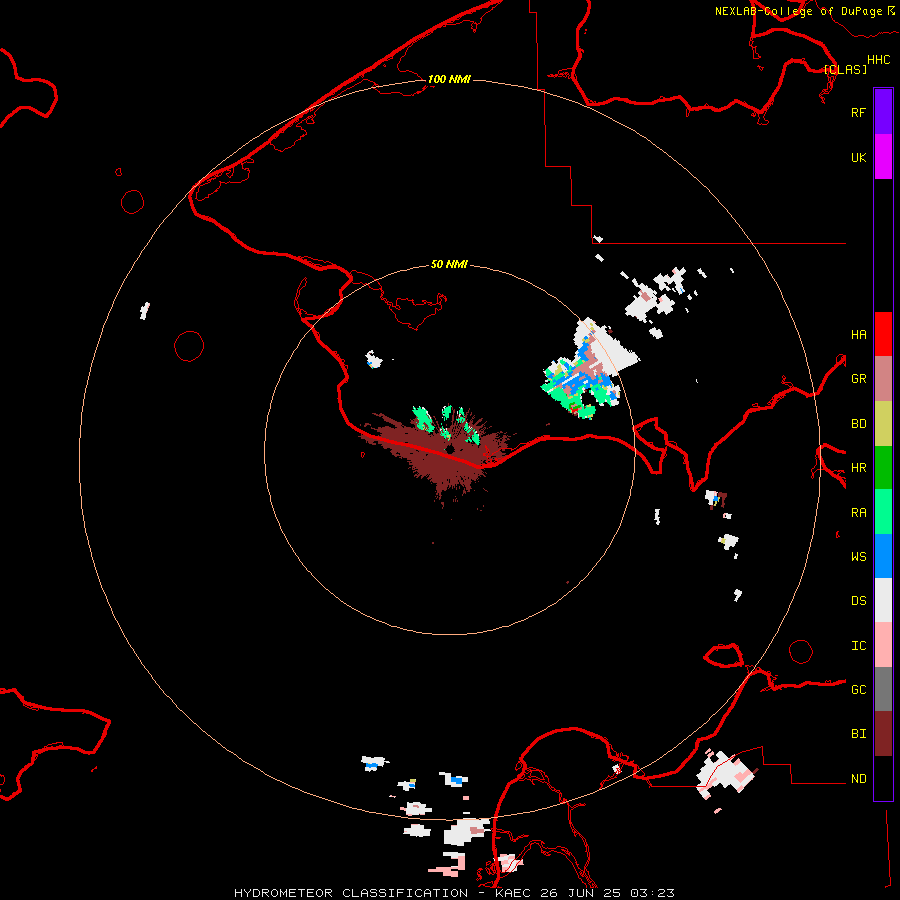Viewport: 900px width, 900px height.
Task: Click the "50 NMI" range ring label
Action: click(449, 264)
